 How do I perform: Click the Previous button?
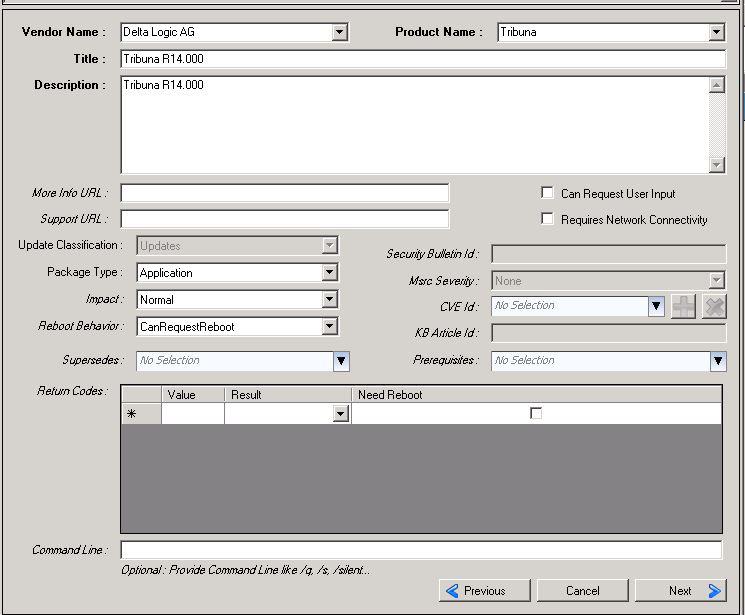(x=485, y=590)
